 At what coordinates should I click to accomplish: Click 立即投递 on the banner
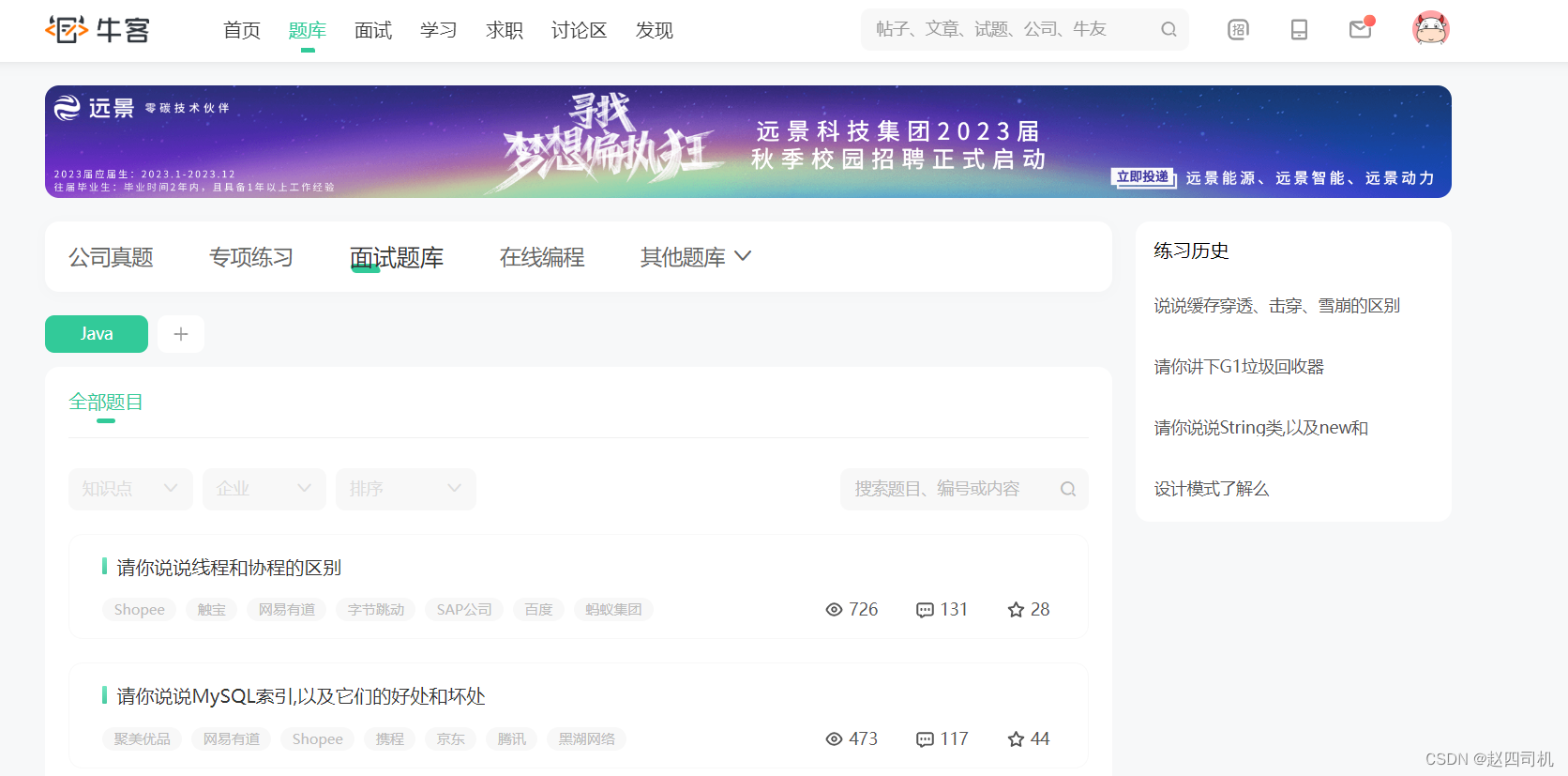(x=1143, y=177)
